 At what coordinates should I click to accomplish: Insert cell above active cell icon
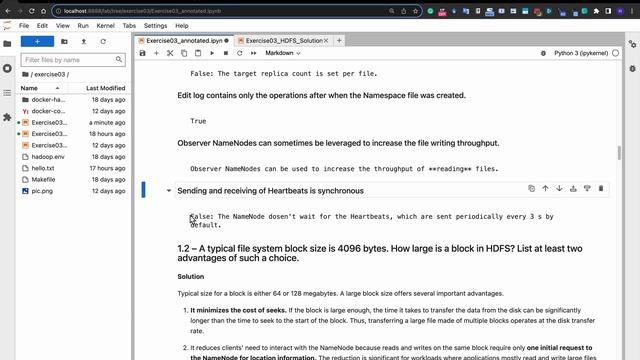coord(573,189)
